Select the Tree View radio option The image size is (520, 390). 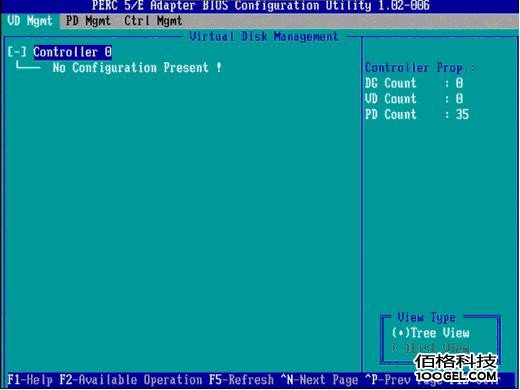point(431,333)
